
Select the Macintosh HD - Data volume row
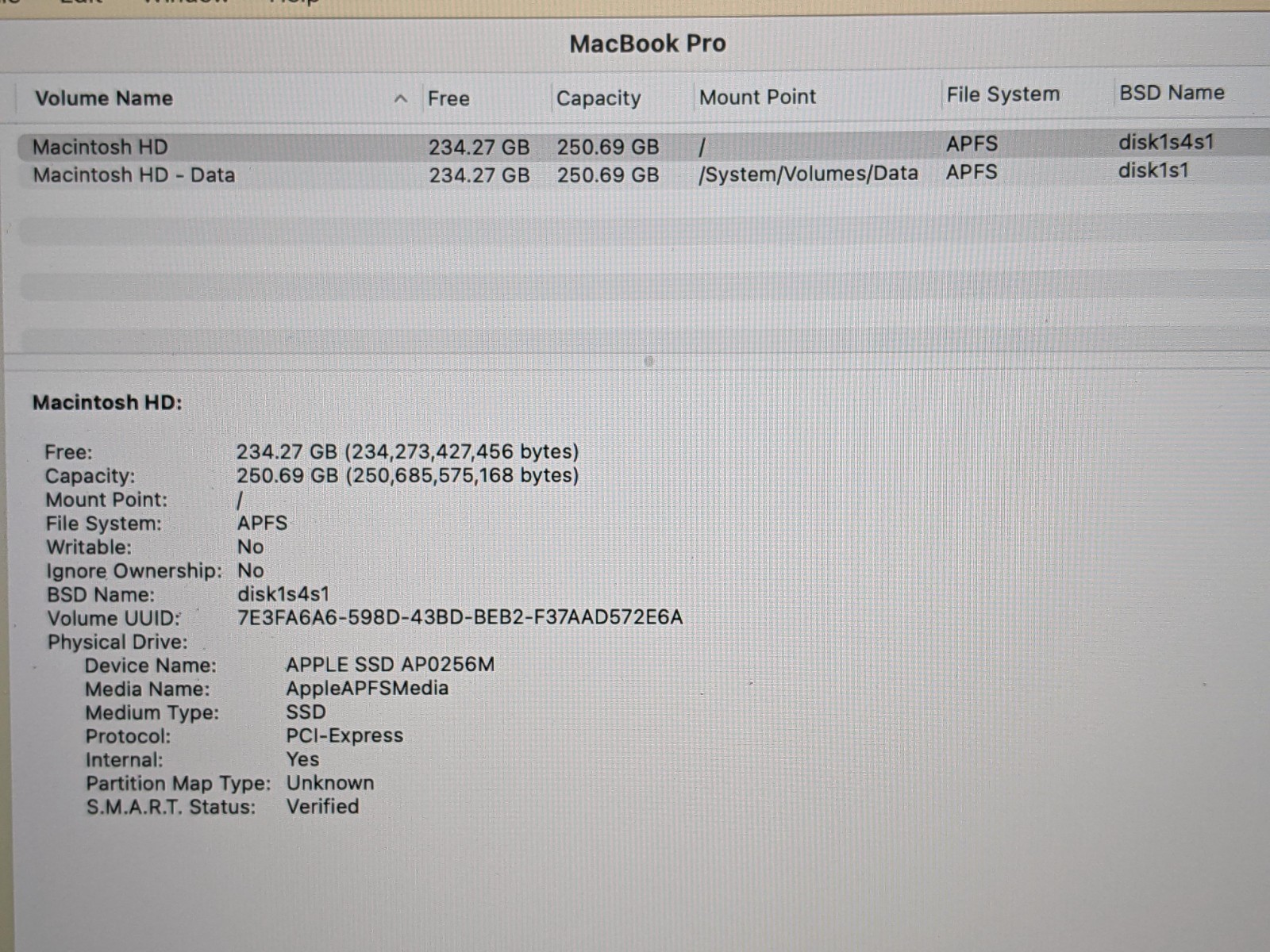(x=643, y=175)
